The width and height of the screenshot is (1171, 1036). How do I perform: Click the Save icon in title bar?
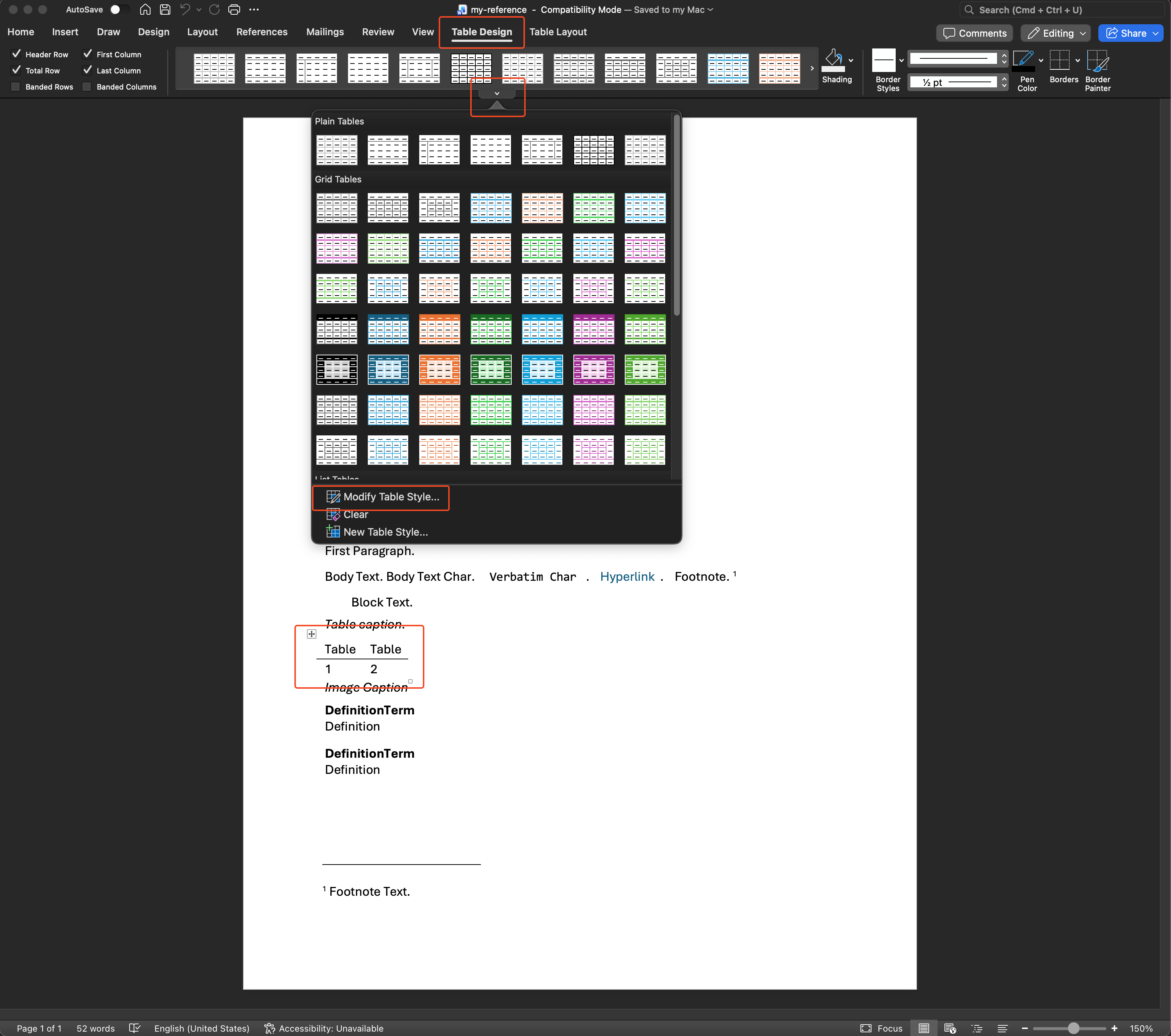(x=165, y=10)
